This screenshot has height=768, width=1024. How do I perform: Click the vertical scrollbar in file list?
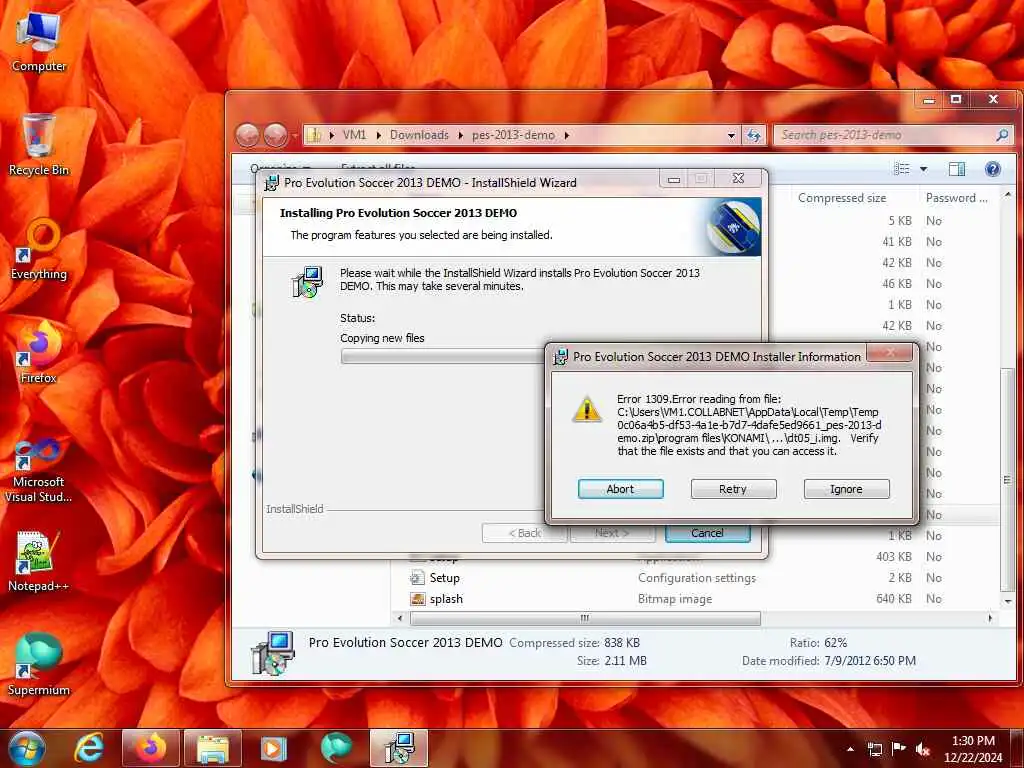(1008, 480)
